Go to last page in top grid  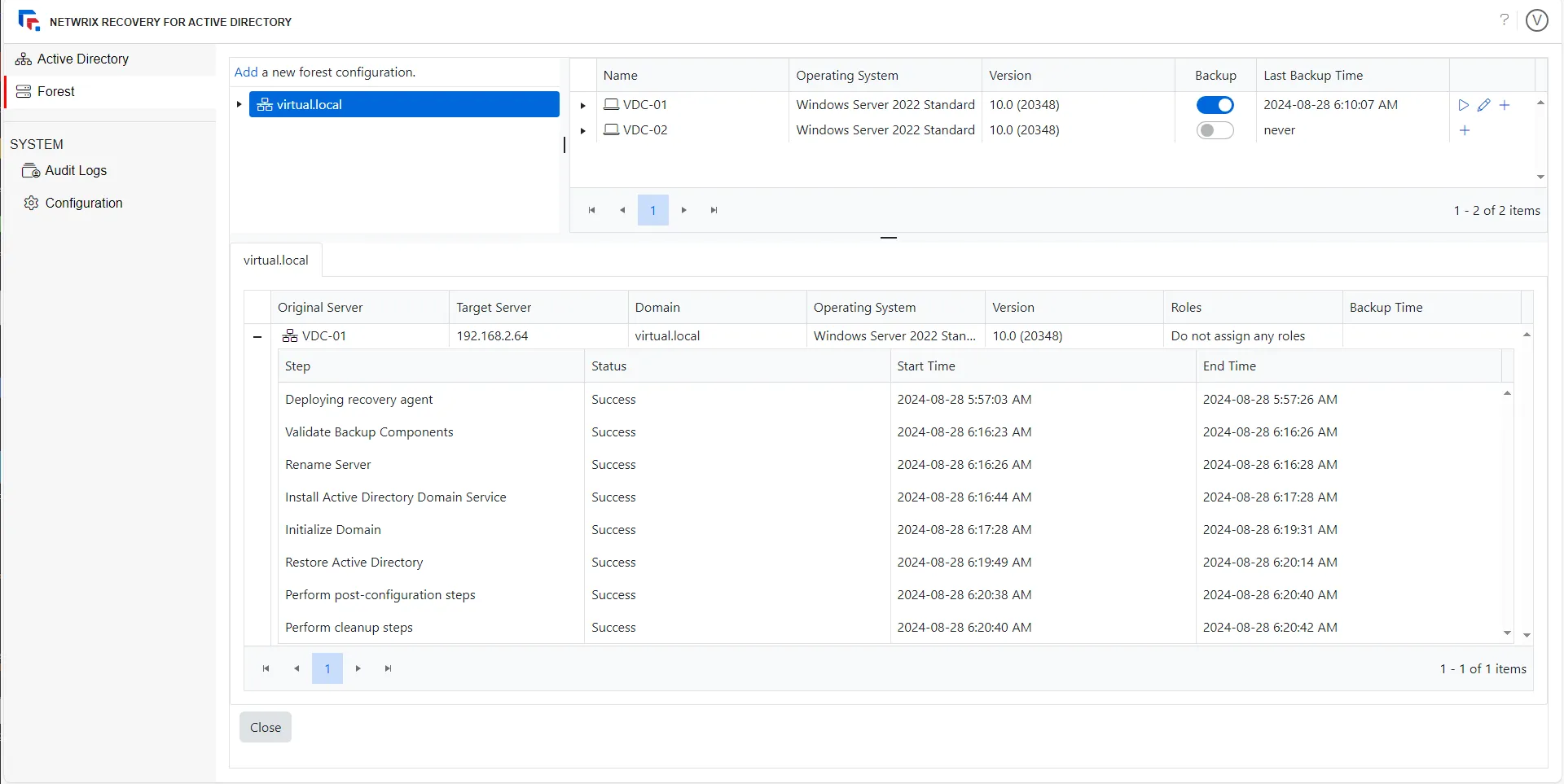714,210
